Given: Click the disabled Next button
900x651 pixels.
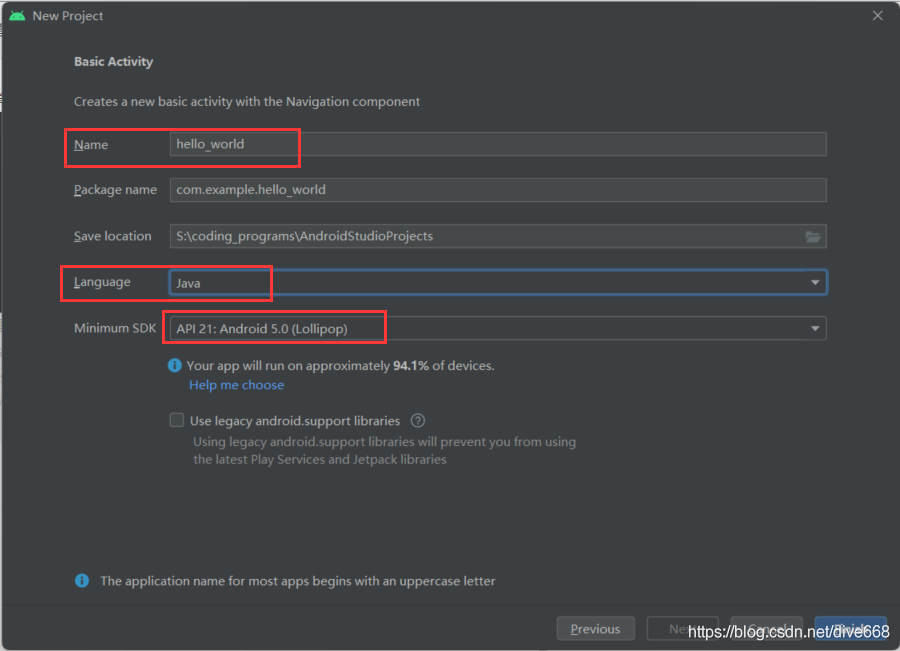Looking at the screenshot, I should [682, 629].
